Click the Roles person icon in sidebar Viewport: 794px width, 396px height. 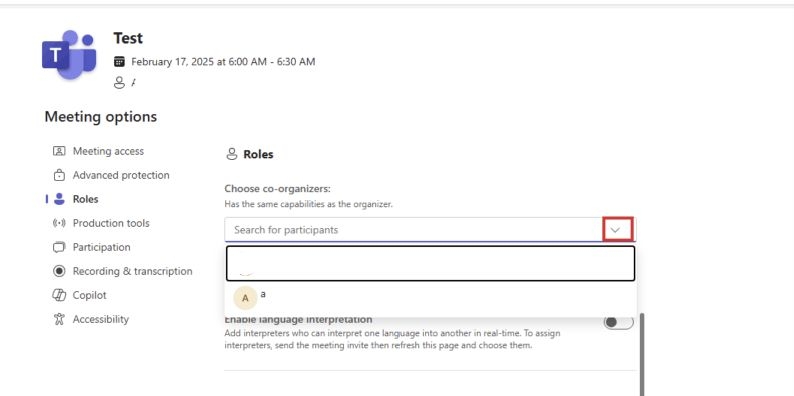[x=59, y=199]
